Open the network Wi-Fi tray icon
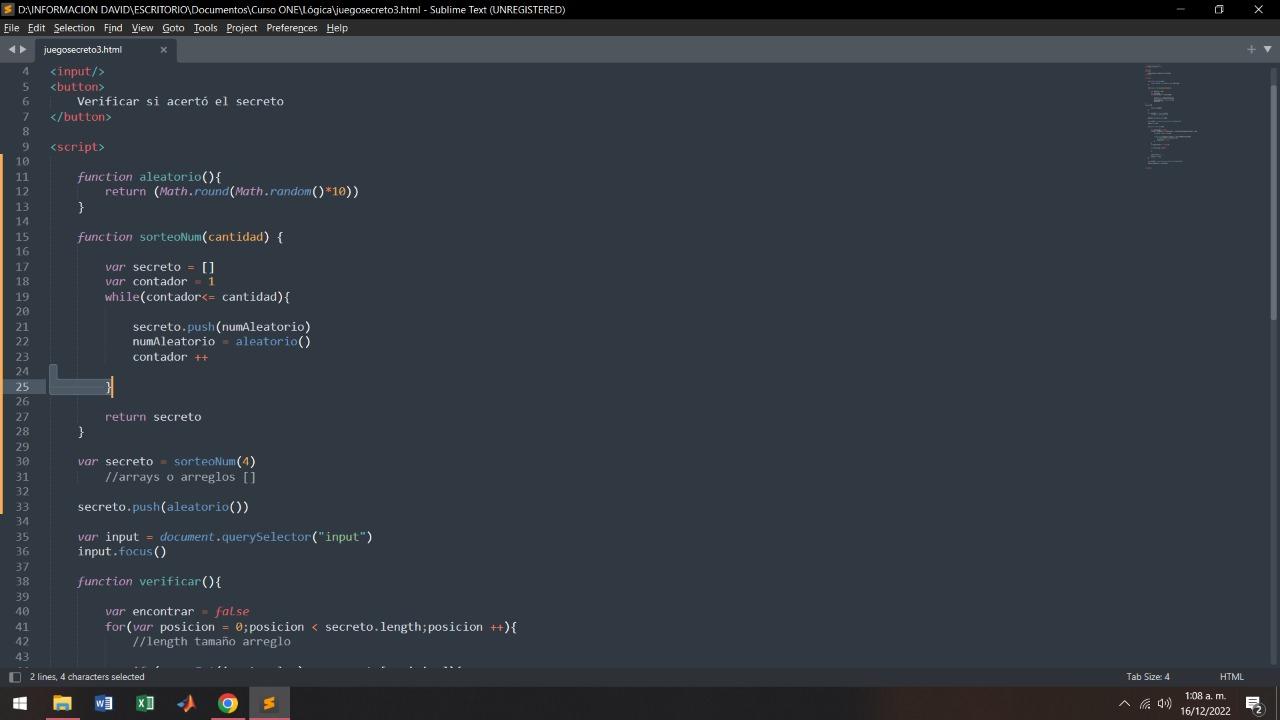This screenshot has height=720, width=1280. point(1145,704)
